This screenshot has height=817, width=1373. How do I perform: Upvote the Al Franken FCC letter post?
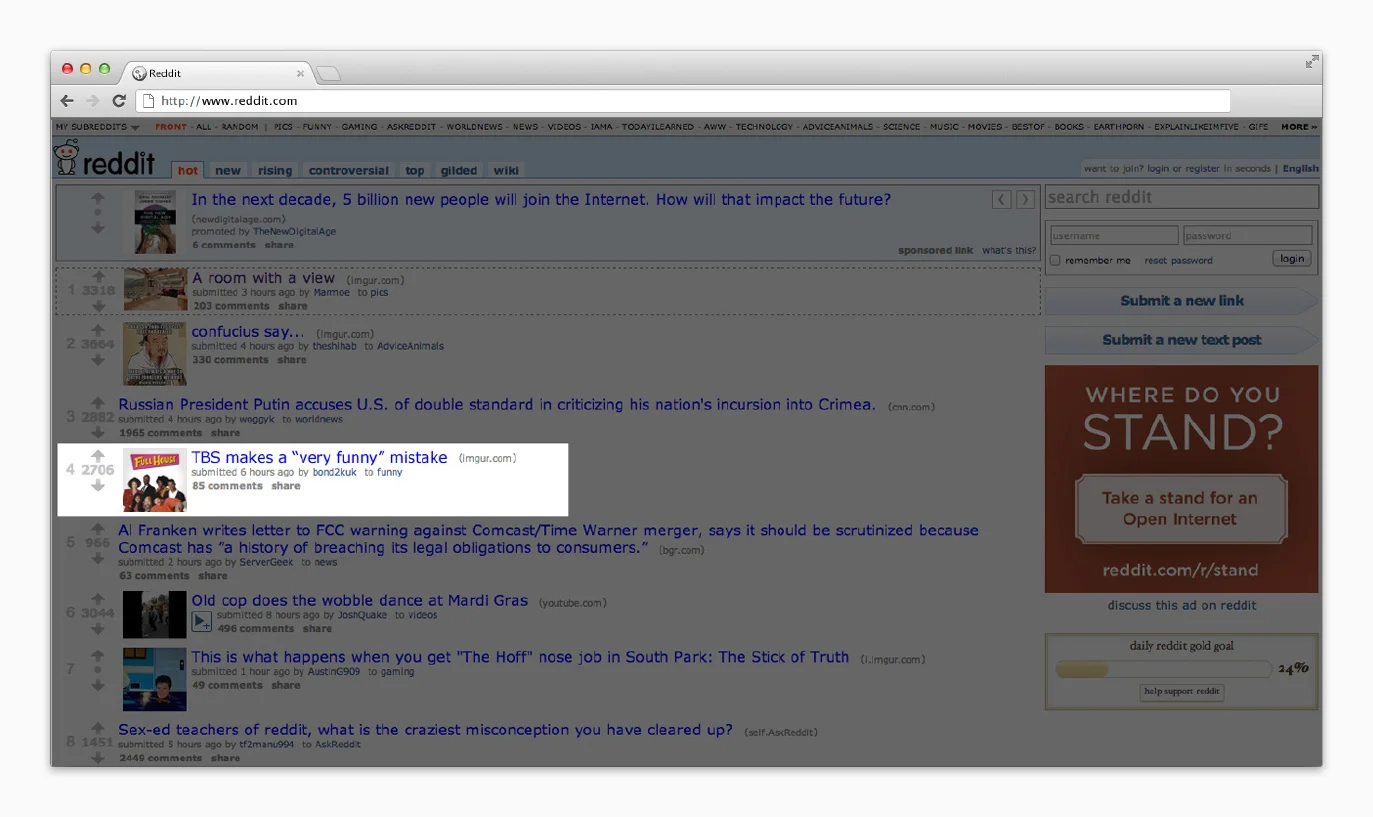point(98,528)
